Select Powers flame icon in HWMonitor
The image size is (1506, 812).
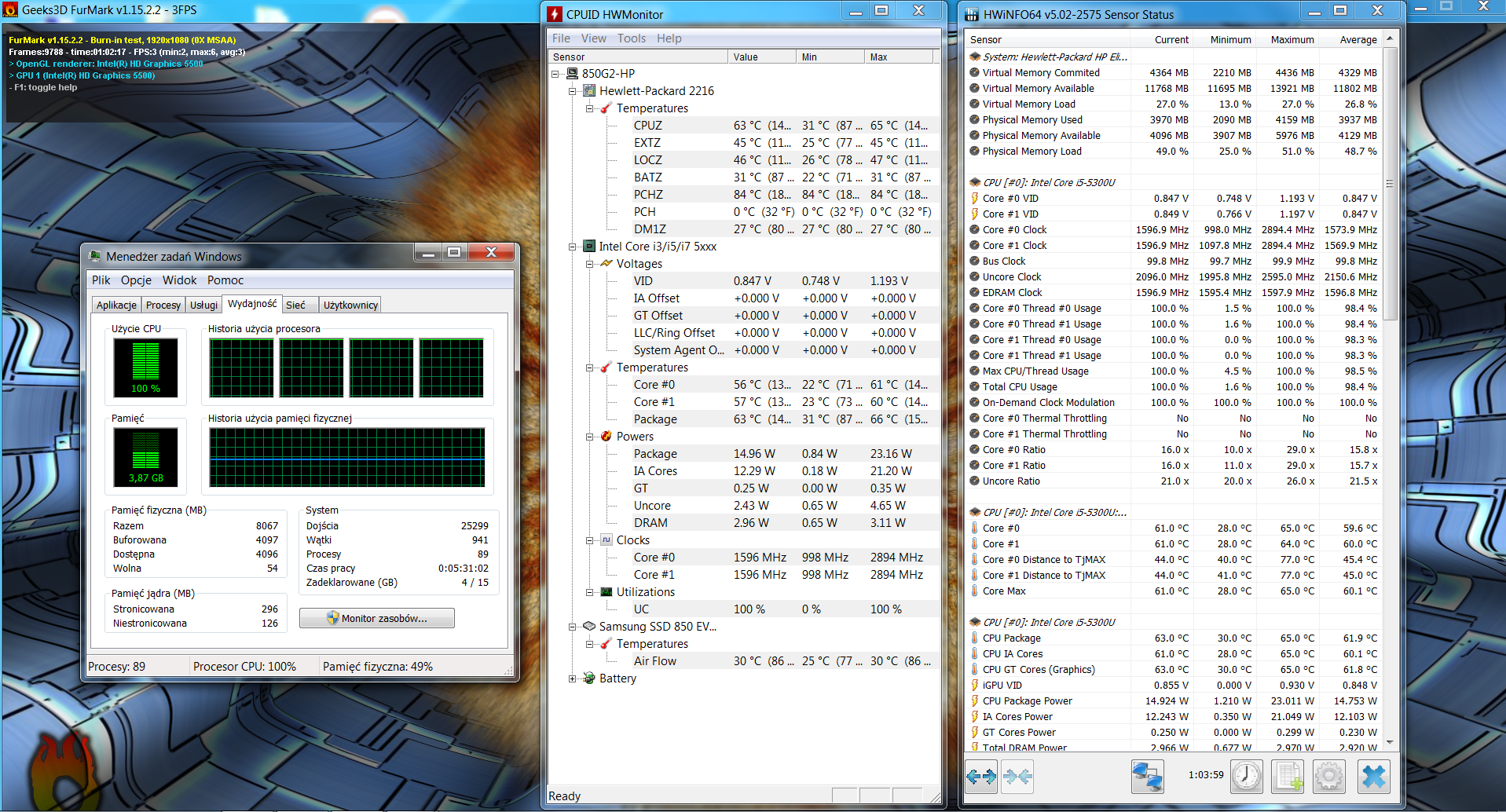click(606, 436)
